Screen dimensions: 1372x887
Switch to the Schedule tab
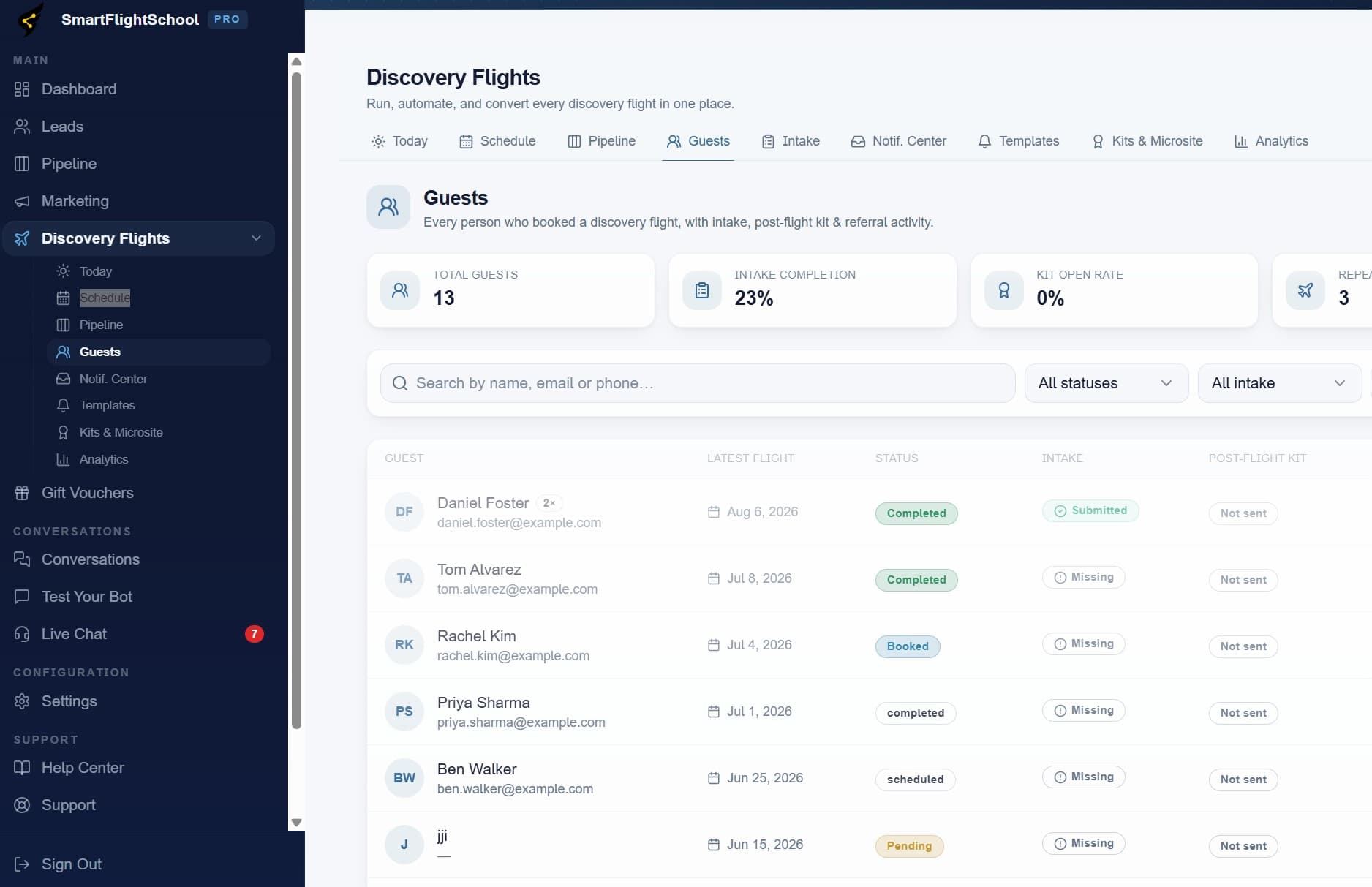497,141
